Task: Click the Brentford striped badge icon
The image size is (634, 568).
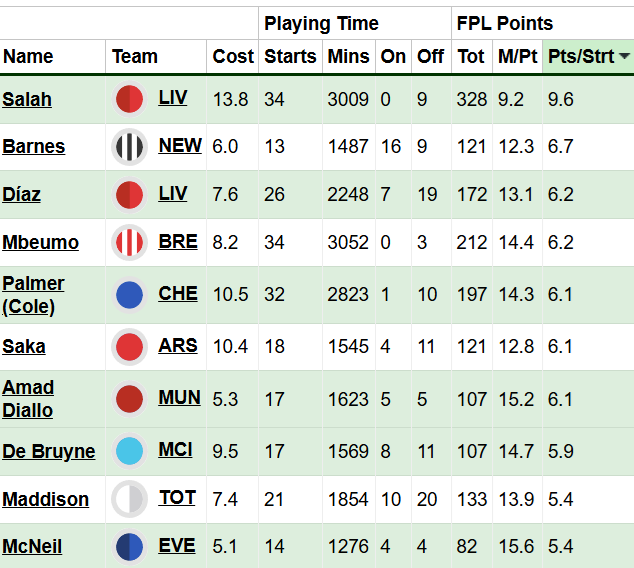Action: 130,243
